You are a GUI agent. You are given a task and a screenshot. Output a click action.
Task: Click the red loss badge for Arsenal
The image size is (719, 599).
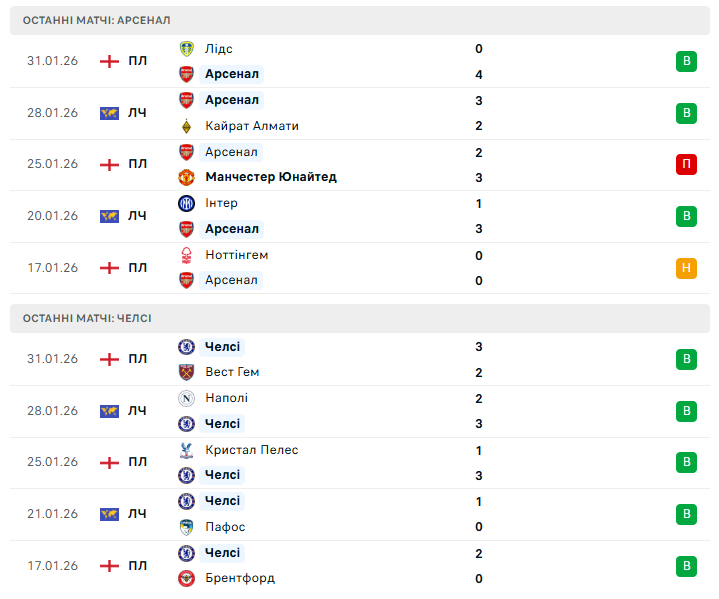pos(686,165)
